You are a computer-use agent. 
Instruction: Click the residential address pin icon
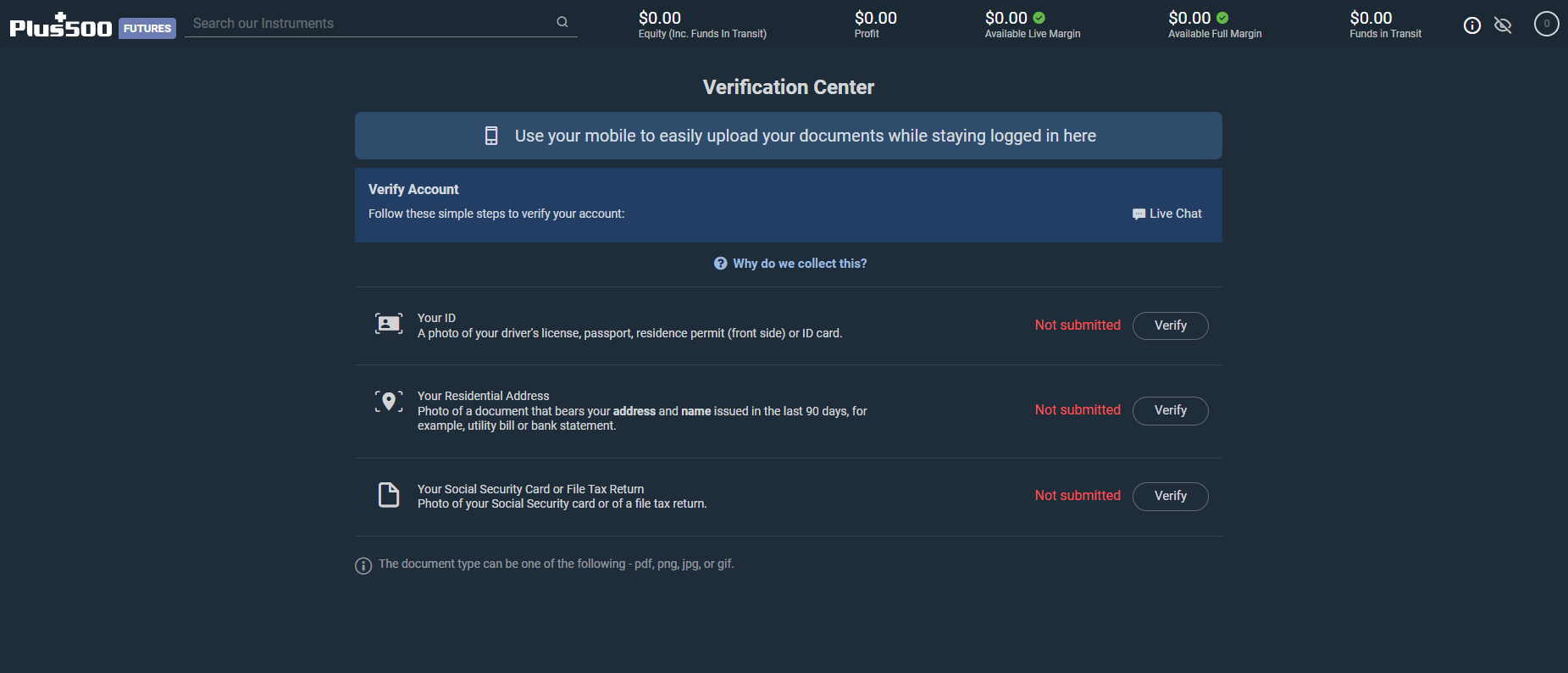pos(389,402)
